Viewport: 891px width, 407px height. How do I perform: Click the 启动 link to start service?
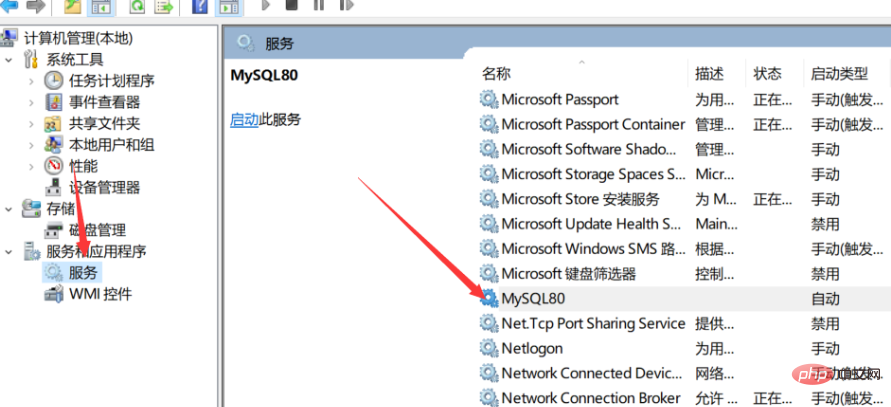pos(244,120)
